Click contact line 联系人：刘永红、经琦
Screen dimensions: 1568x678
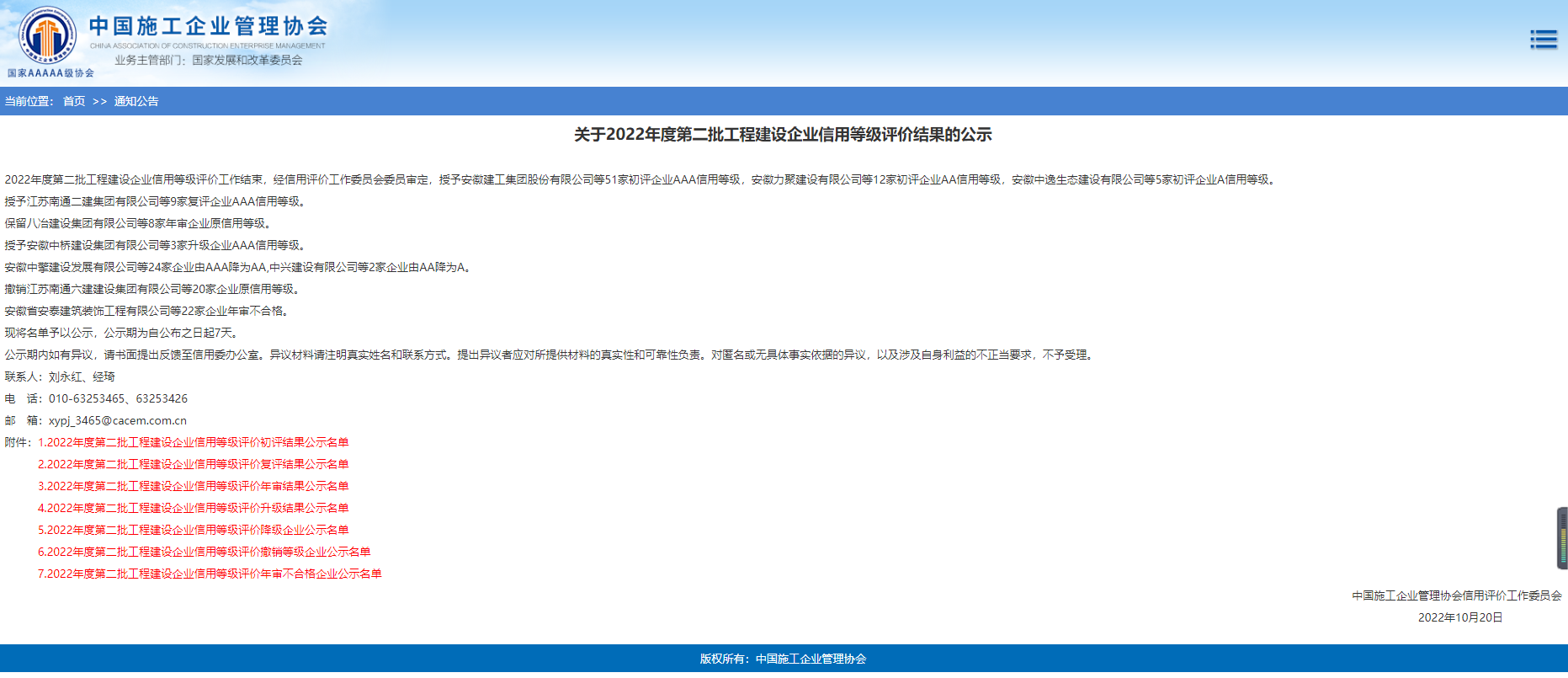click(60, 376)
